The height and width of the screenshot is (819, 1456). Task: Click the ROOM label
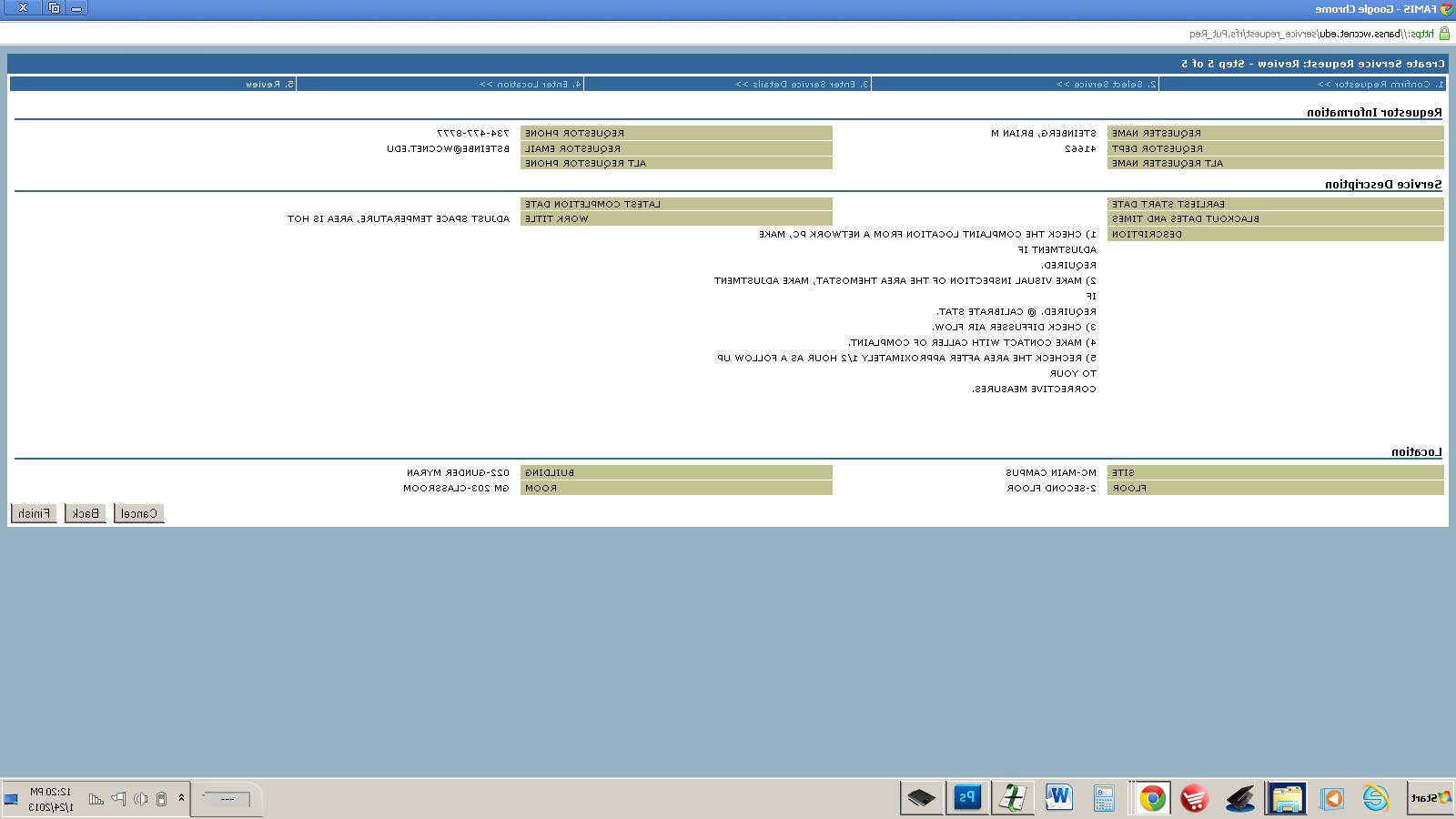point(541,488)
